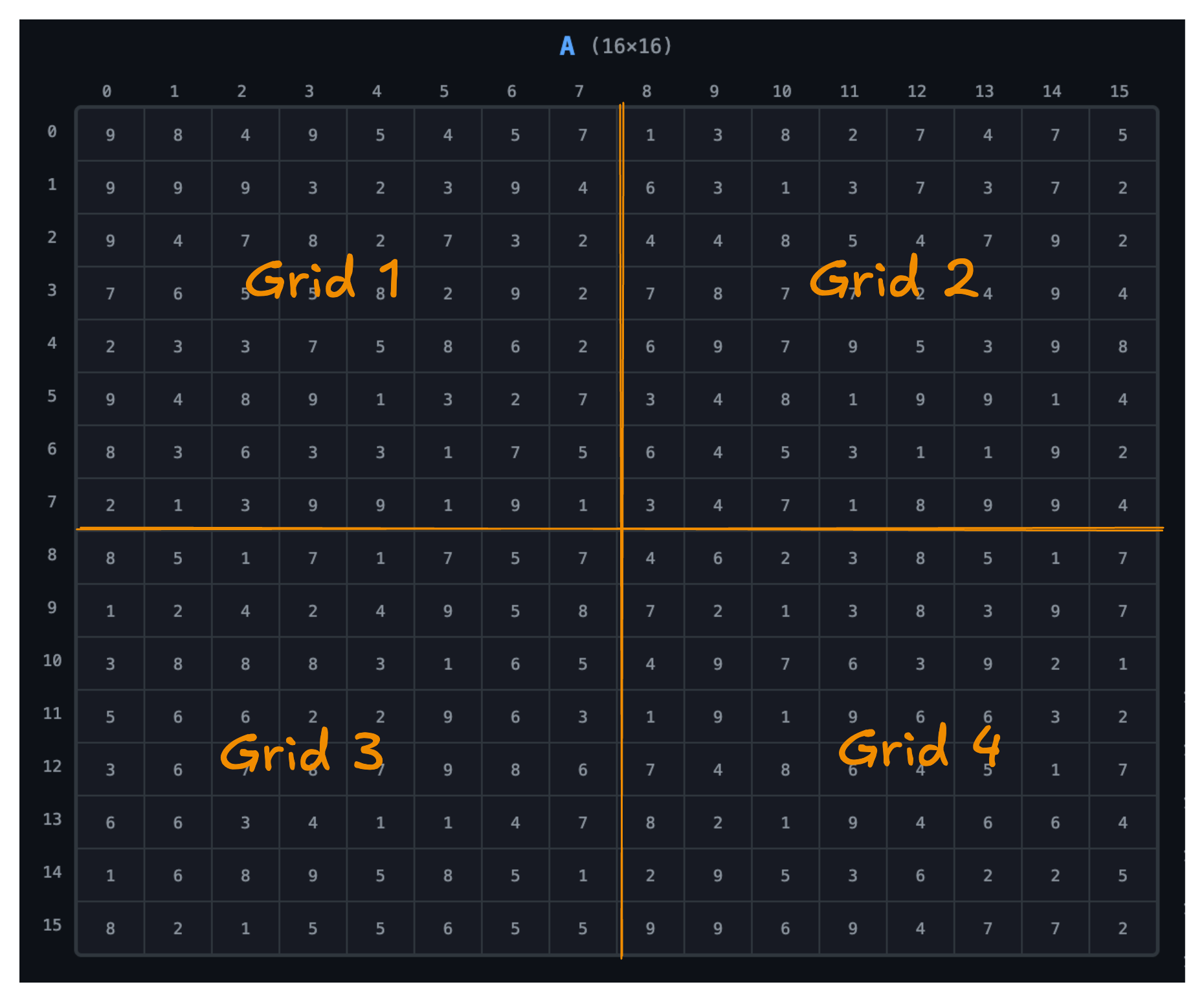
Task: Pick the cell at row 15, column 0
Action: point(111,928)
